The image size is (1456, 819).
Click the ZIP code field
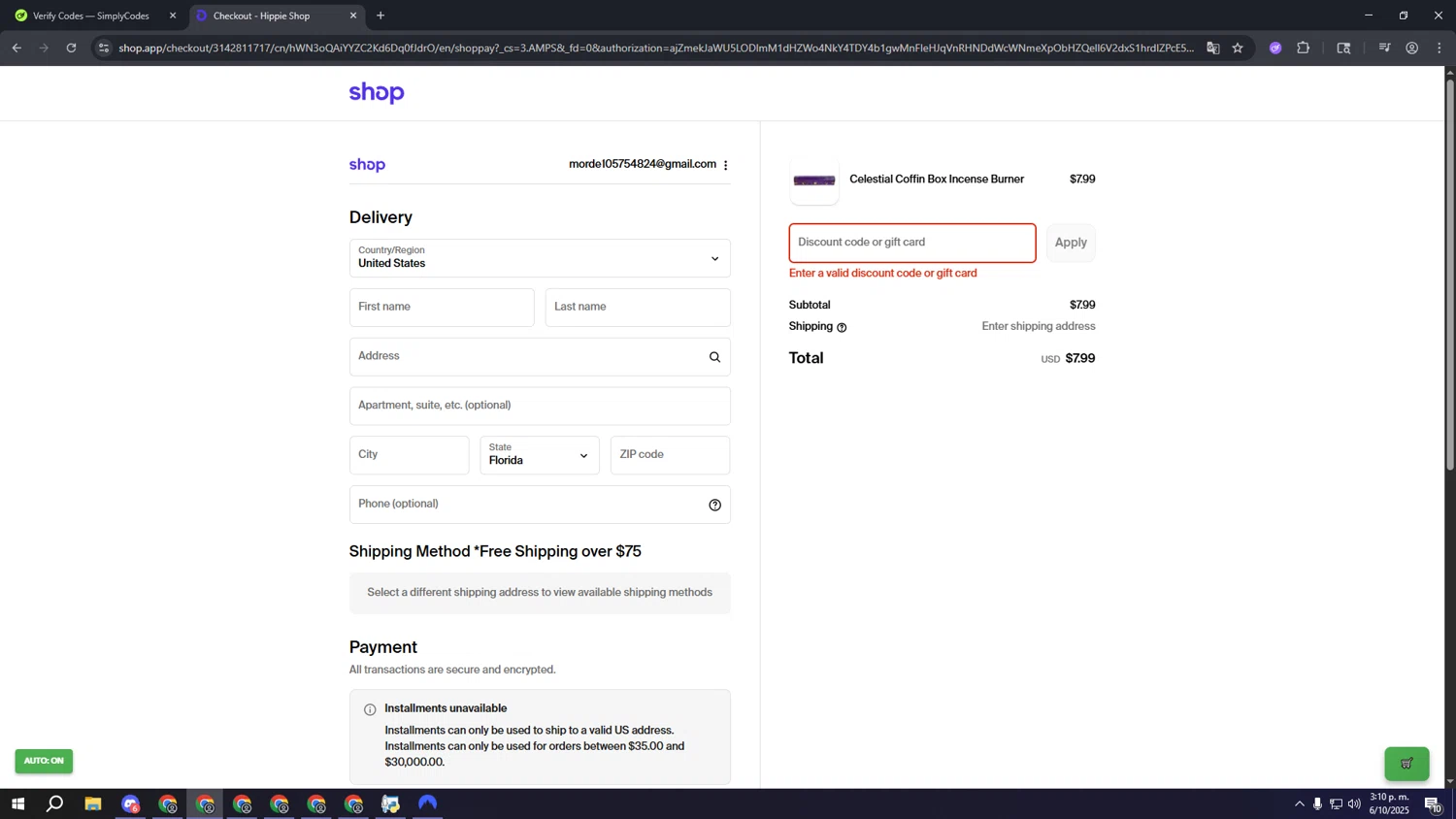671,455
